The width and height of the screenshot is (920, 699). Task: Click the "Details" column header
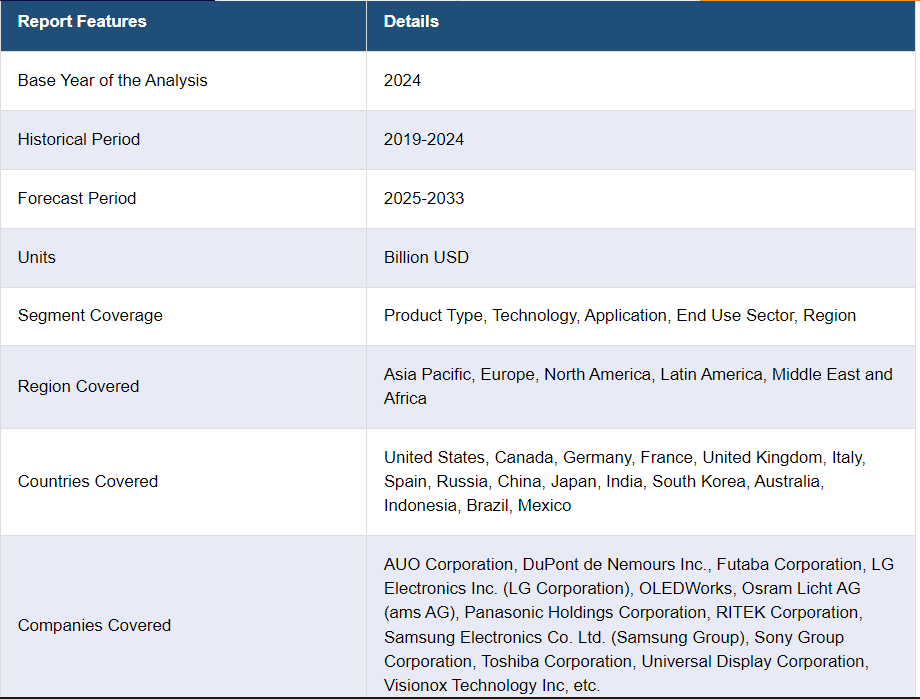411,21
